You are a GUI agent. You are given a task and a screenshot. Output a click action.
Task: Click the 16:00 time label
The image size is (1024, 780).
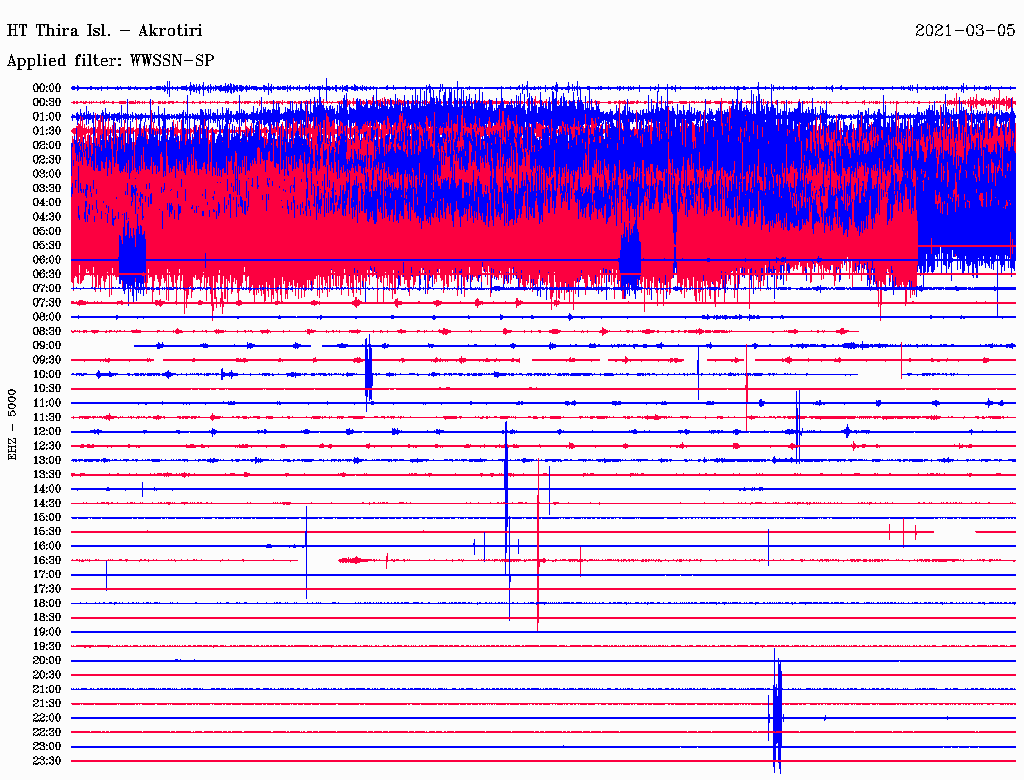[x=47, y=546]
